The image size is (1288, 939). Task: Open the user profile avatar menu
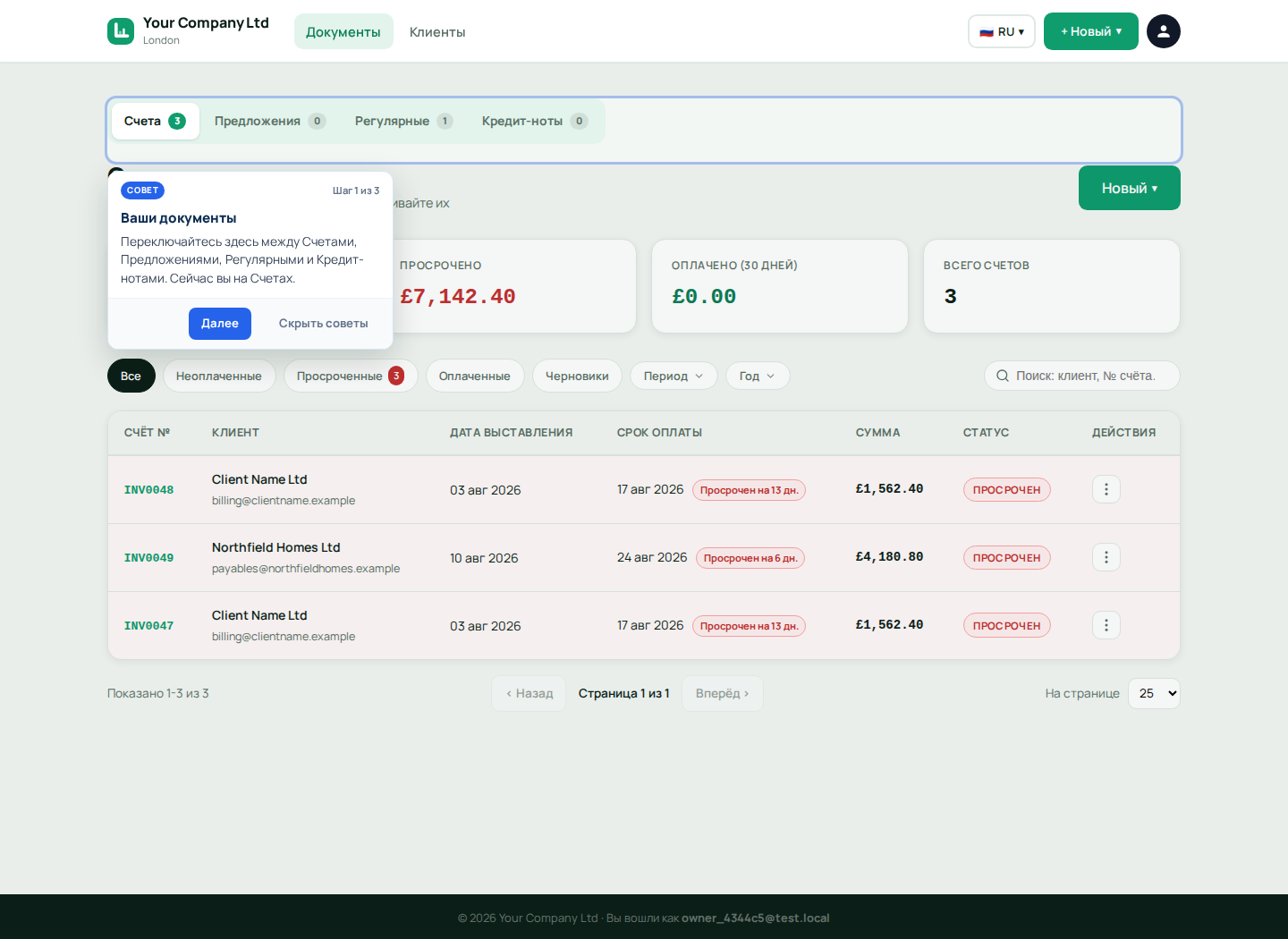(1164, 31)
